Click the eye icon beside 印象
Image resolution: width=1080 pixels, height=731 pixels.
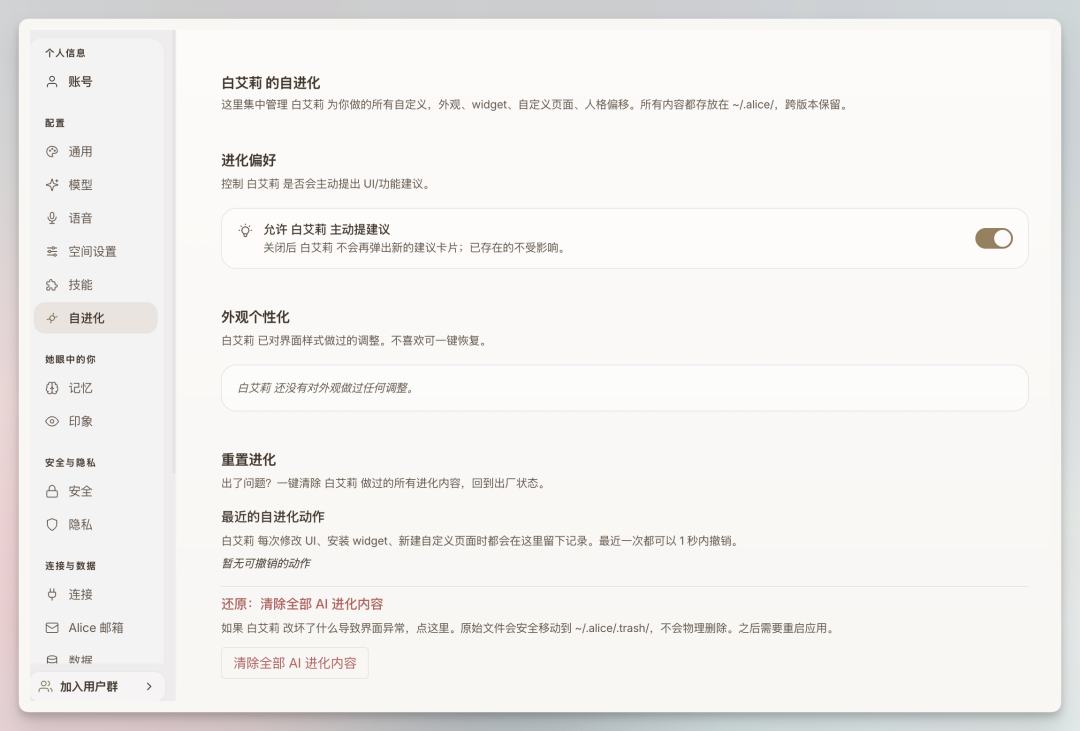point(52,421)
